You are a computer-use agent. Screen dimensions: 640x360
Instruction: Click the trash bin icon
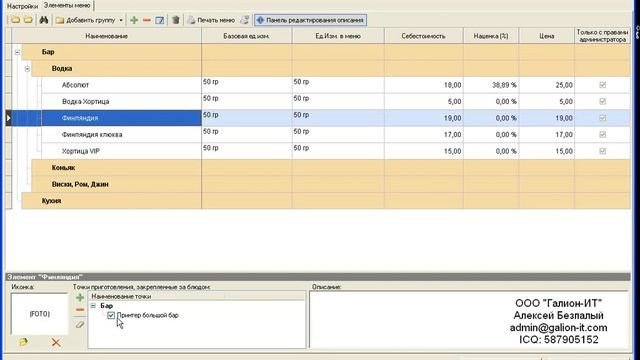[176, 20]
